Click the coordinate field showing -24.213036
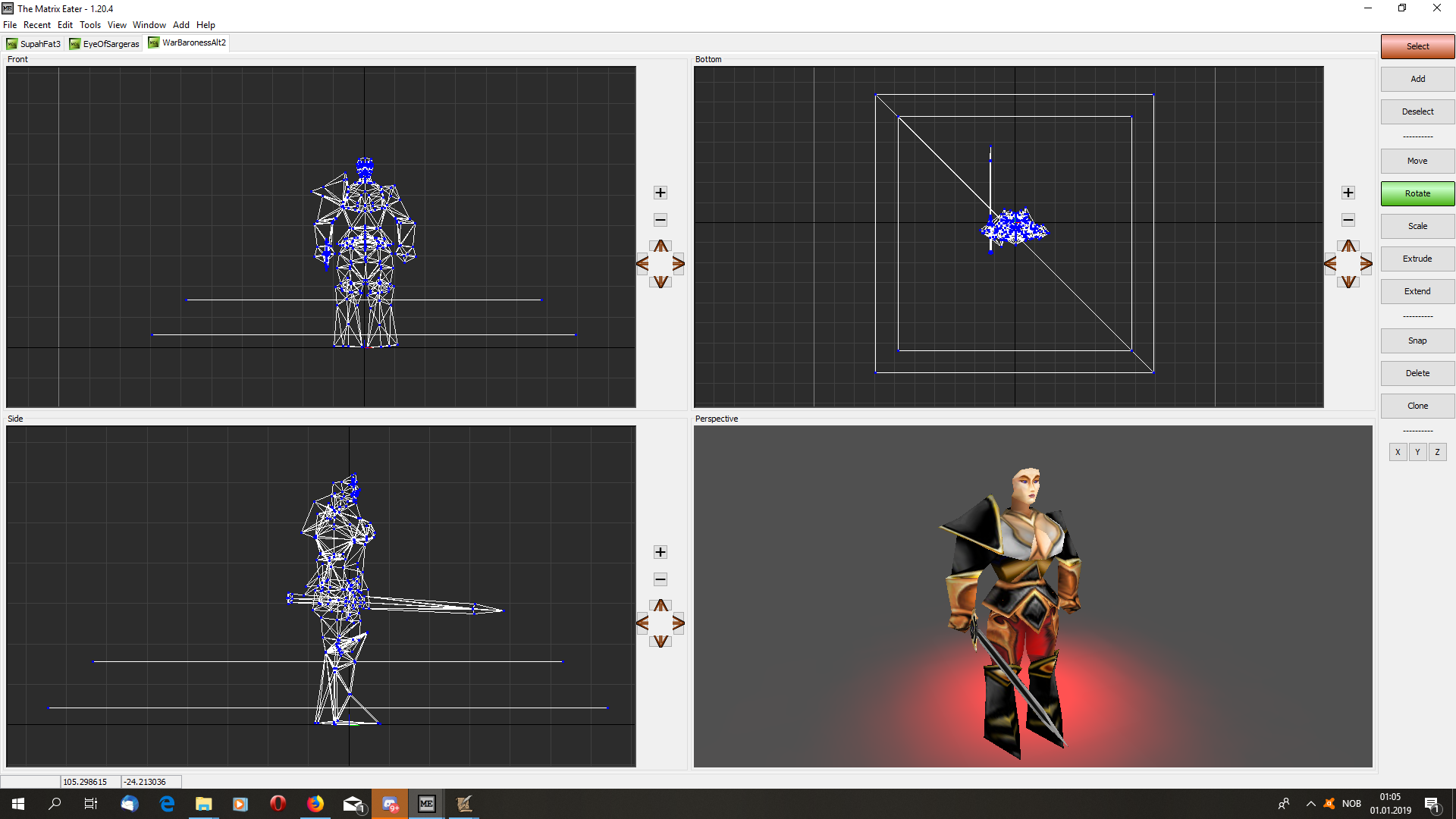Screen dimensions: 1456x819 point(151,782)
